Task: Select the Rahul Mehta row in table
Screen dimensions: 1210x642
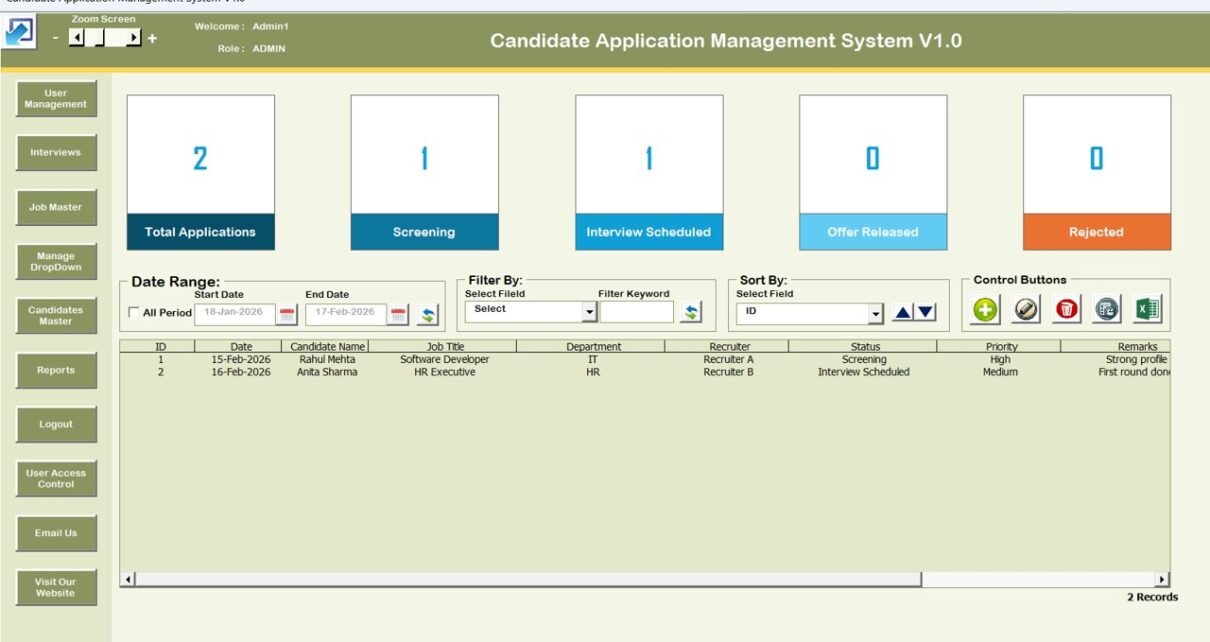Action: pos(326,359)
